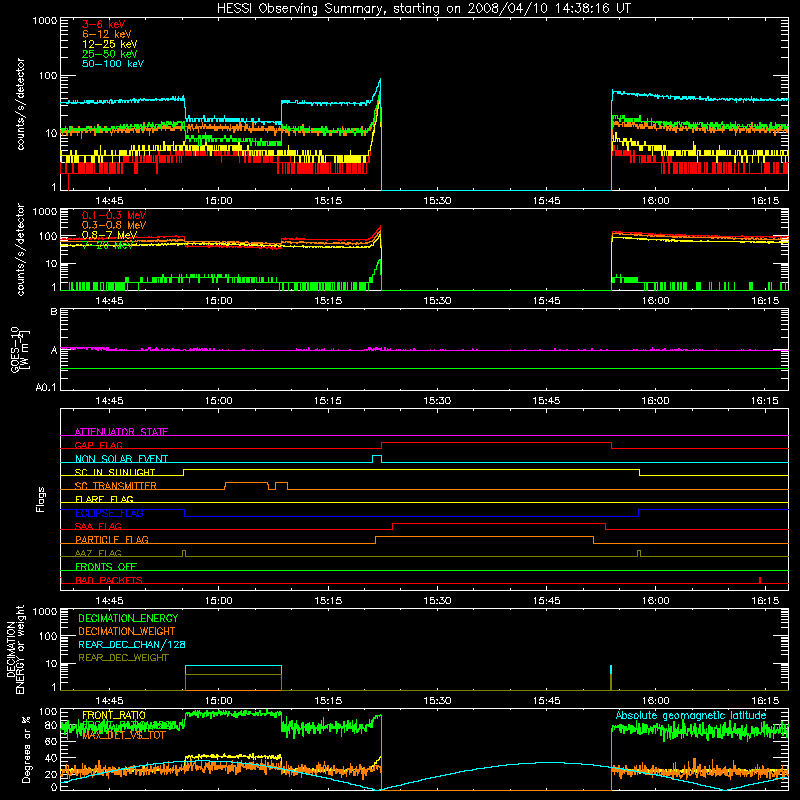
Task: Select the 12-25 keV legend label
Action: [109, 44]
